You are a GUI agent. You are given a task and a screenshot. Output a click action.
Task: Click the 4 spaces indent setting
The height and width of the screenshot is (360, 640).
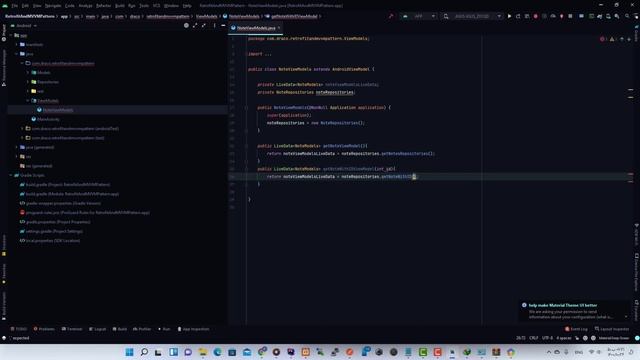(564, 338)
